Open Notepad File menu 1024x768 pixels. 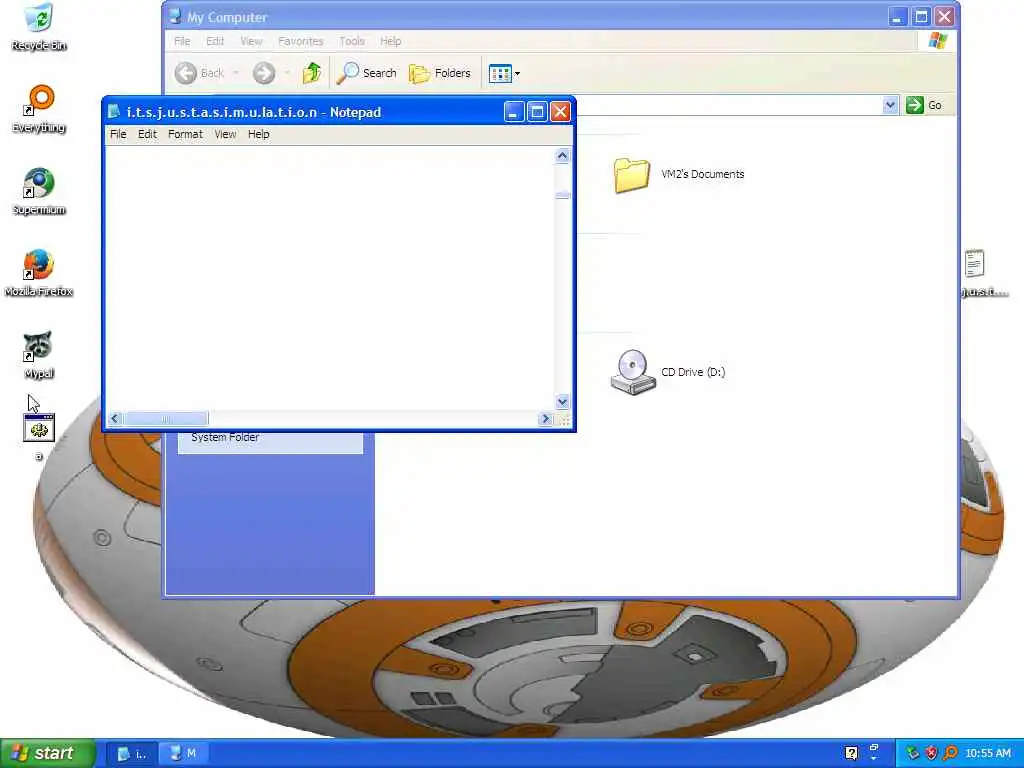(x=118, y=134)
